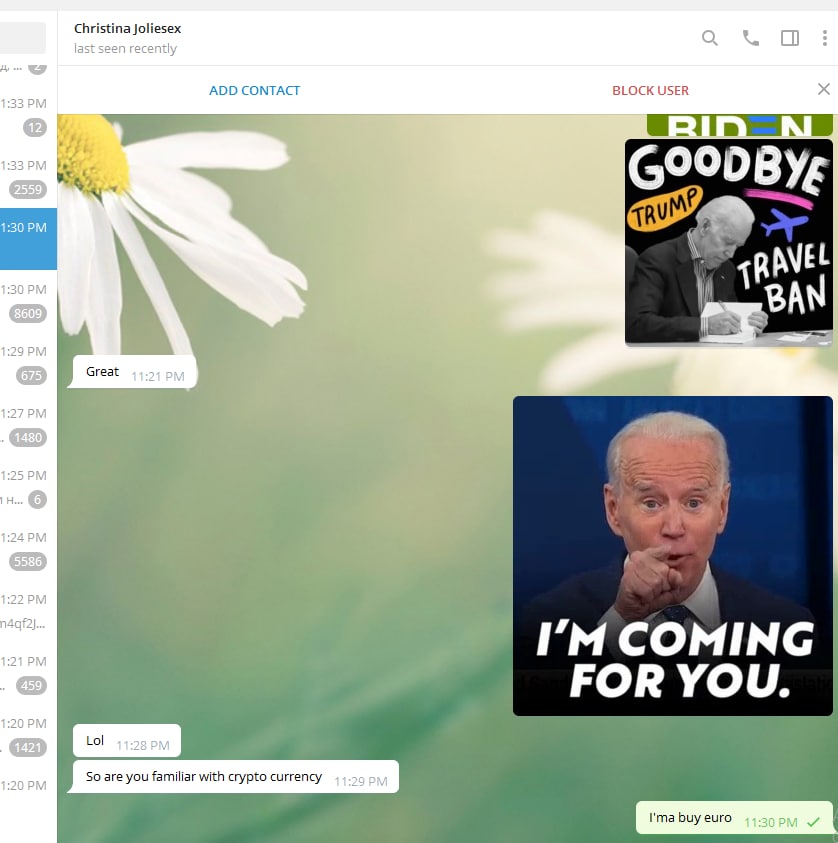Open the Goodbye Trump Travel Ban sticker
The height and width of the screenshot is (843, 838).
pos(728,241)
